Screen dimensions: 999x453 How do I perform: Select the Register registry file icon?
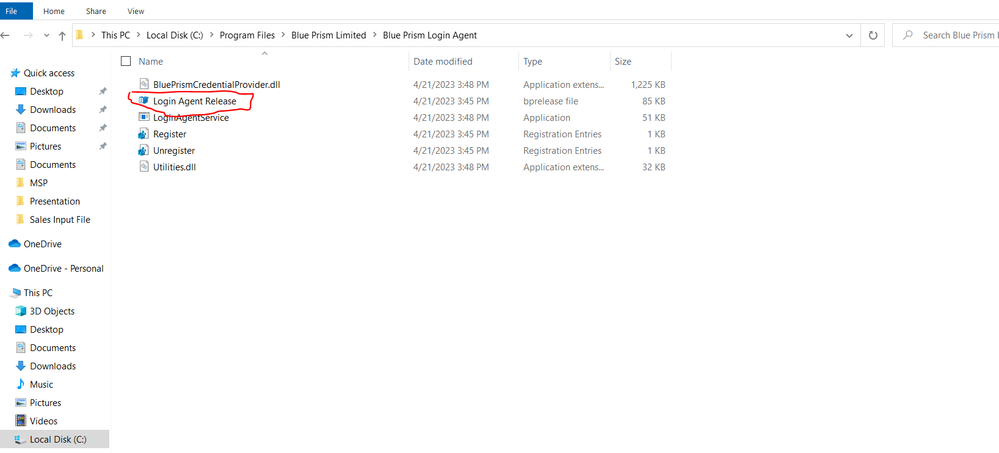pos(144,134)
